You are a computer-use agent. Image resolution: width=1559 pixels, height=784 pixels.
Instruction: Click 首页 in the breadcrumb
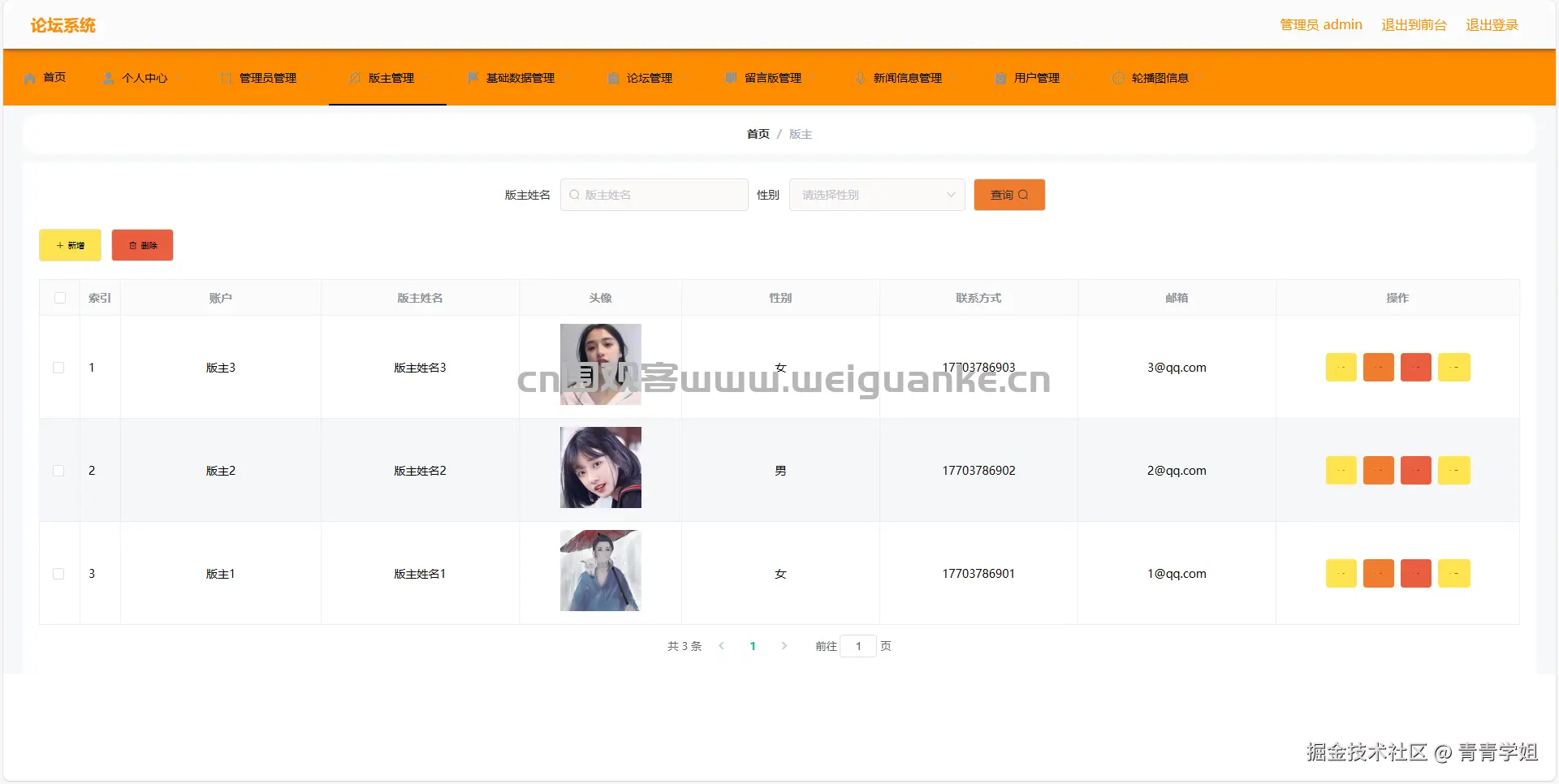click(x=758, y=134)
